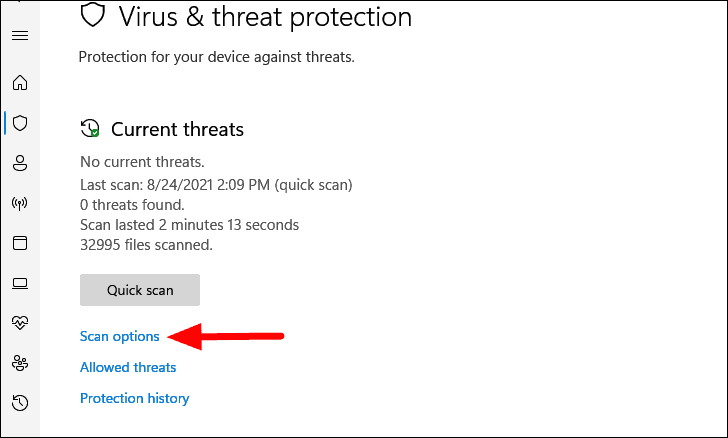This screenshot has width=728, height=438.
Task: Click the large shield icon in page header
Action: (x=92, y=16)
